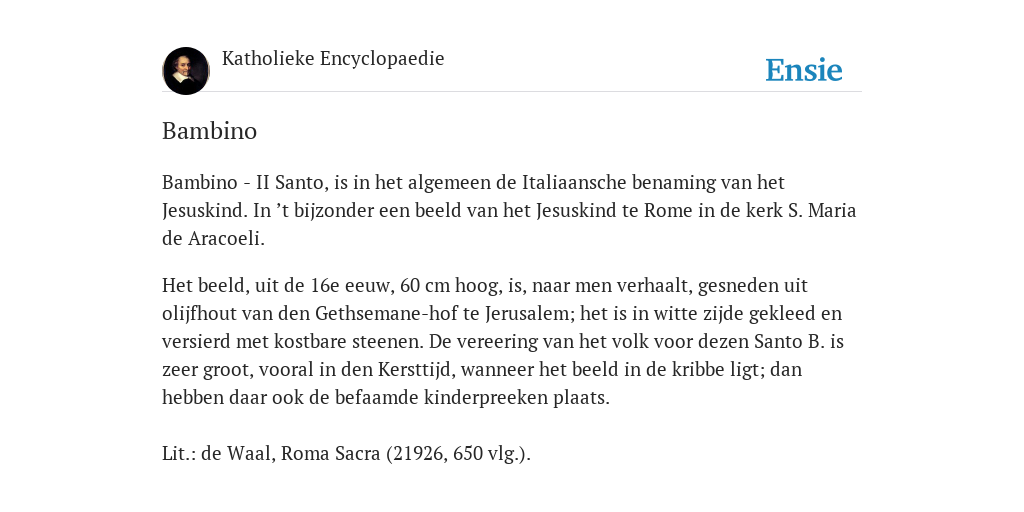Click the word 'Aracoeli' in the text

click(224, 238)
